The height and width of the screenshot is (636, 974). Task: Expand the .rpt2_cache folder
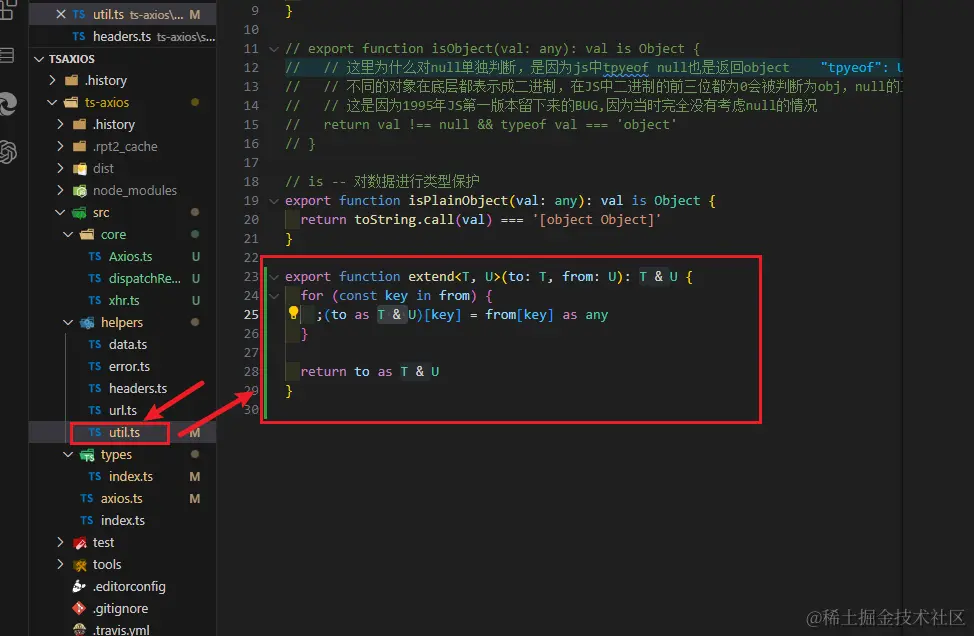tap(60, 147)
